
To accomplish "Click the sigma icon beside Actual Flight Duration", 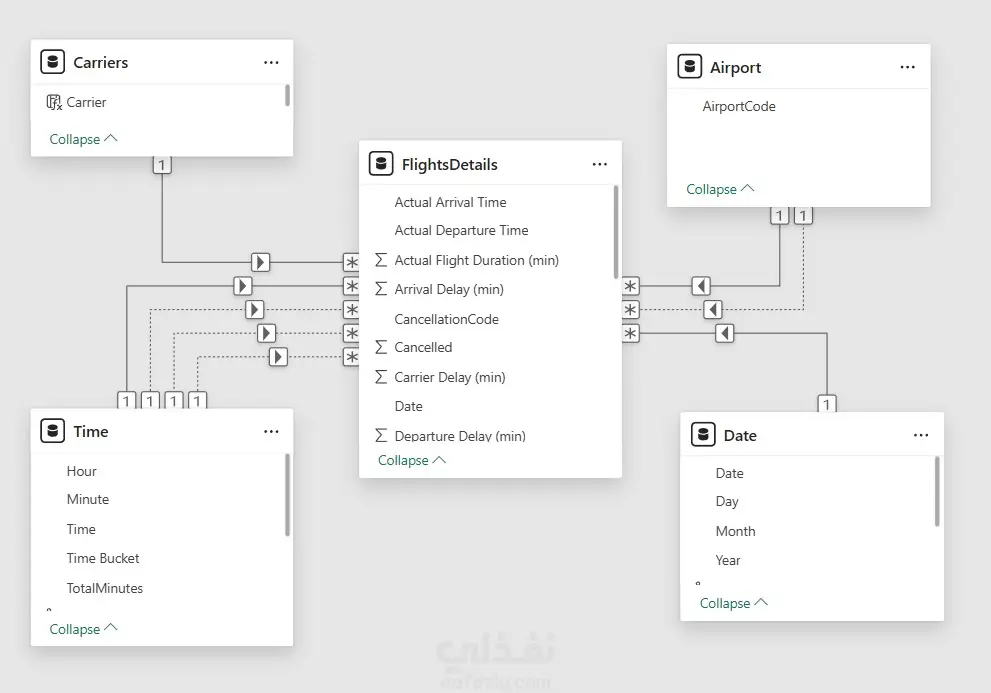I will coord(381,260).
